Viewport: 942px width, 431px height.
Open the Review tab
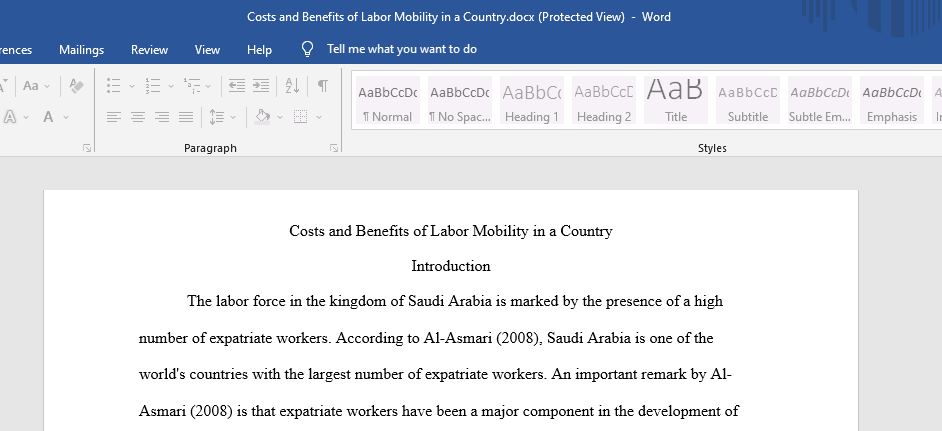[150, 50]
